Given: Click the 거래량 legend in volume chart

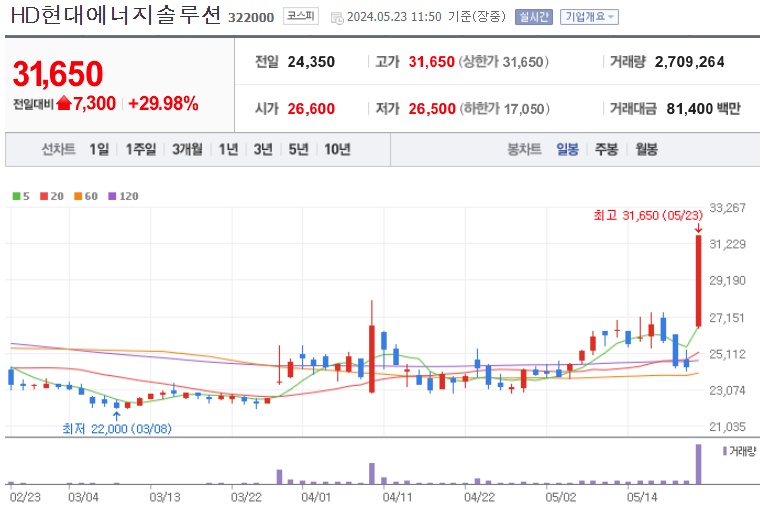Looking at the screenshot, I should [739, 451].
